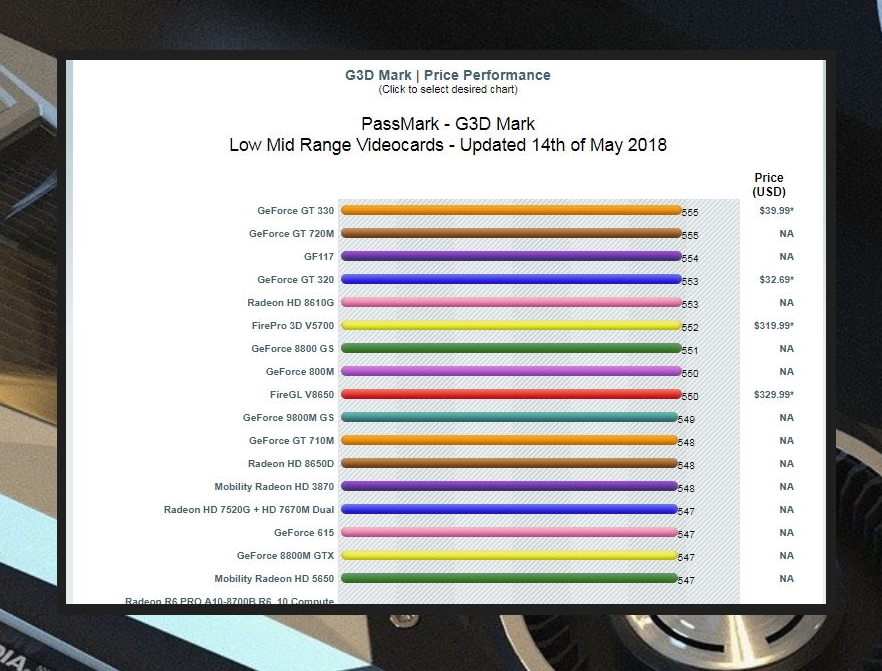
Task: Select the Radeon HD 8650D entry
Action: (x=291, y=464)
